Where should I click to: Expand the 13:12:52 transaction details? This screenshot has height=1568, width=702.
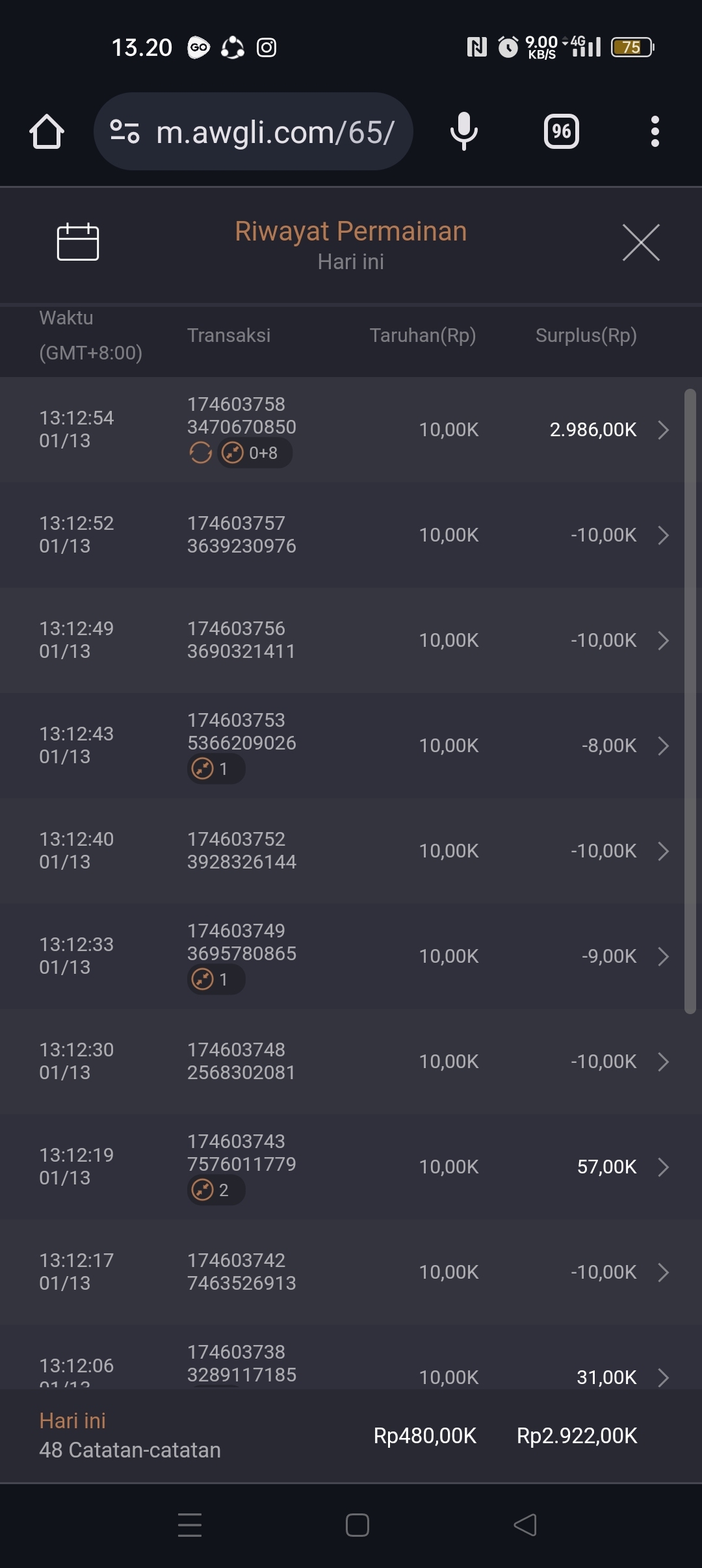663,535
